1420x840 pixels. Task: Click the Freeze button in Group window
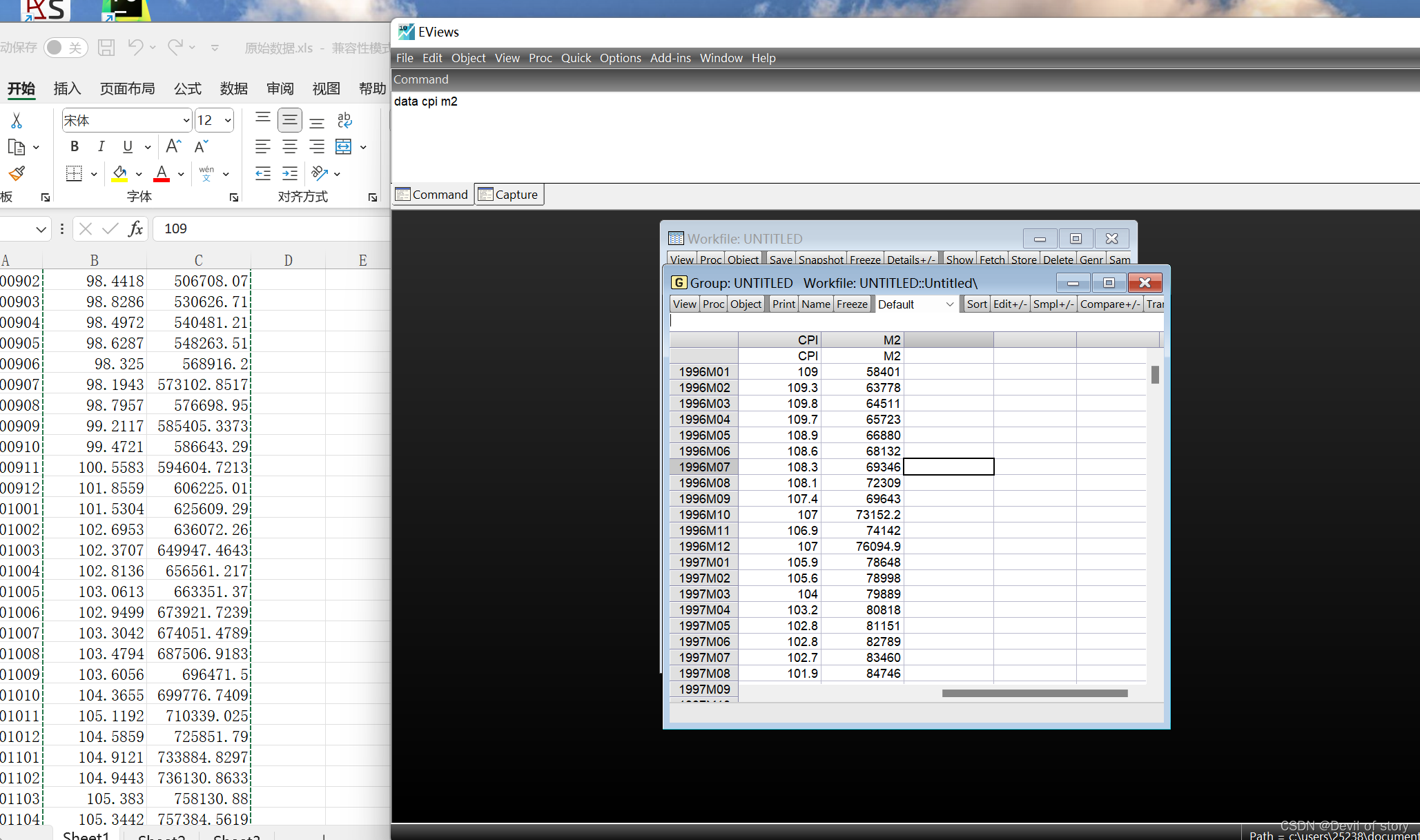pyautogui.click(x=852, y=304)
